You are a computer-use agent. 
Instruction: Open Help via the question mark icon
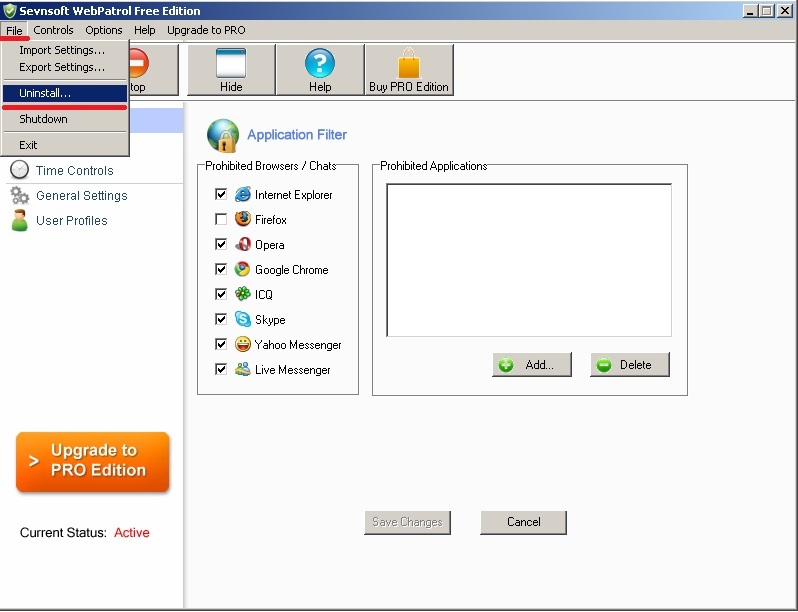point(320,64)
